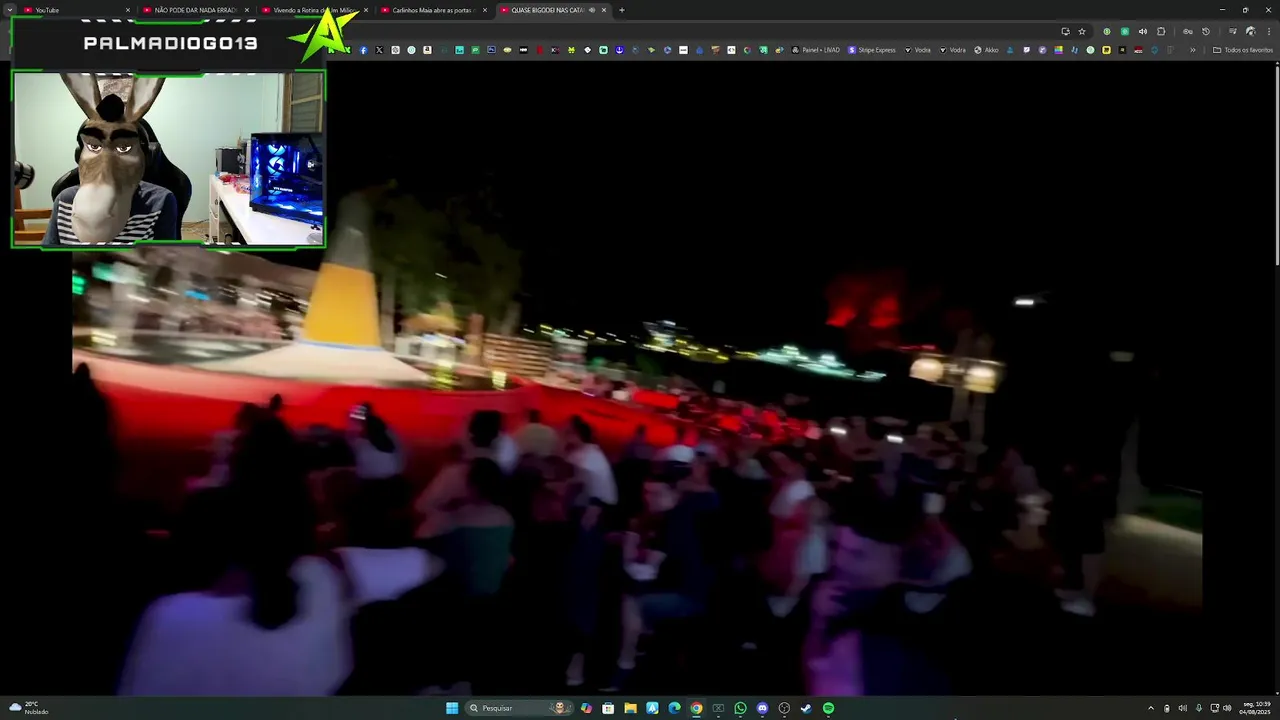Show hidden system tray icons

[1151, 708]
